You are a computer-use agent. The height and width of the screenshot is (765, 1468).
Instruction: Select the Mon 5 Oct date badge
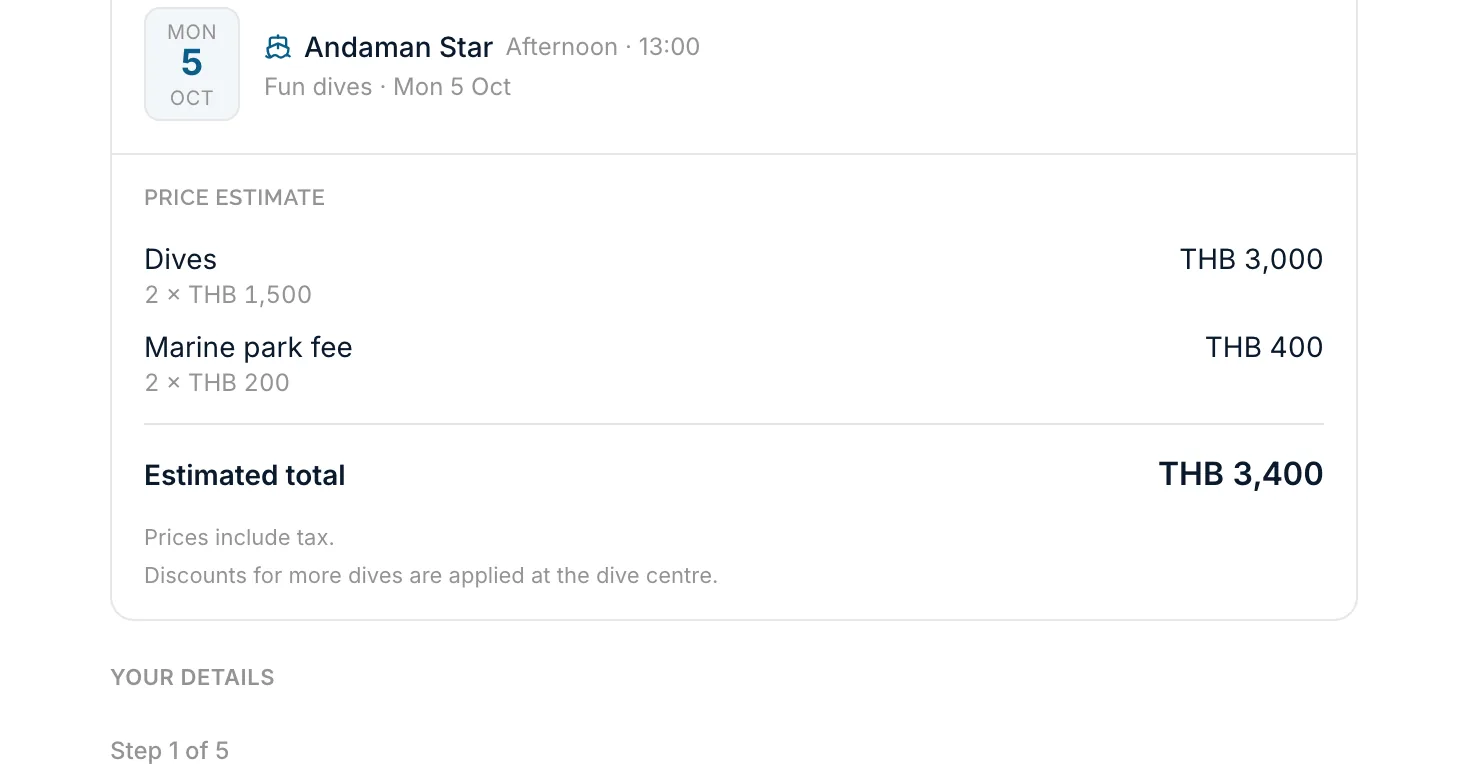point(192,64)
